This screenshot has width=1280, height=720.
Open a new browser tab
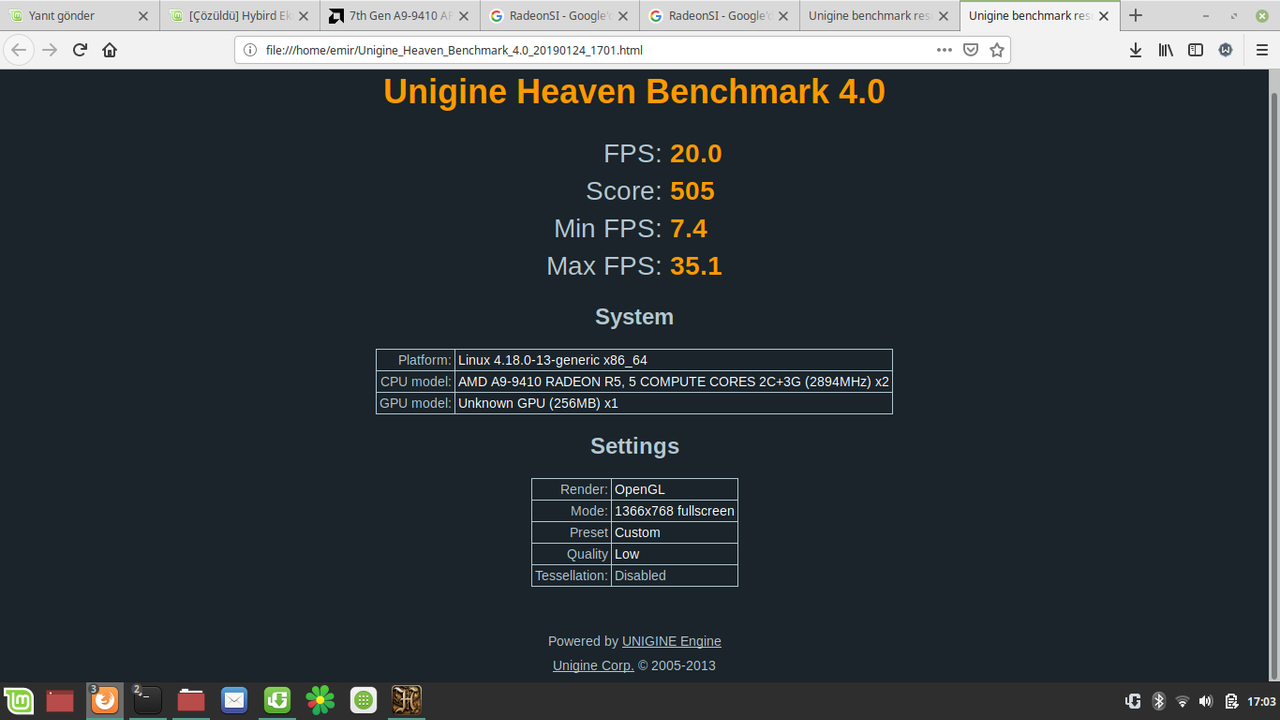coord(1136,16)
